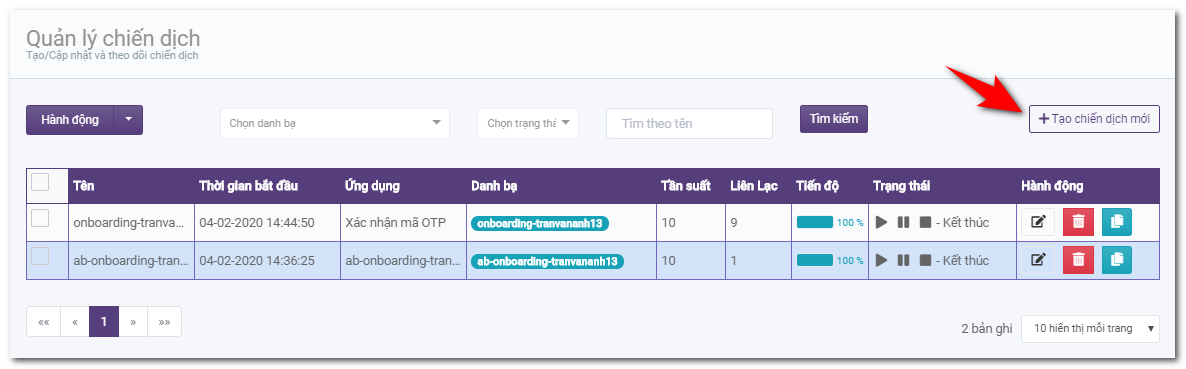Screen dimensions: 1186x369
Task: Change the 10 hiển thị mỗi trang selector
Action: 1090,328
